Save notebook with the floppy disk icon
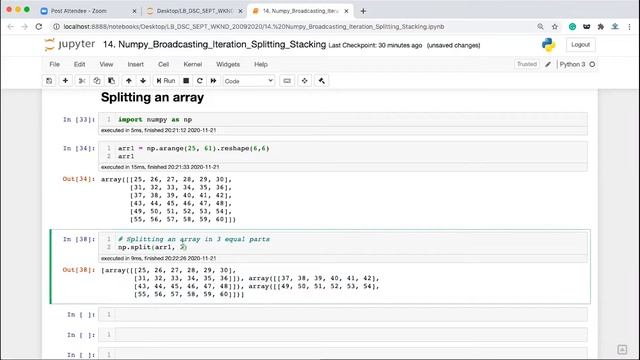This screenshot has height=360, width=640. pyautogui.click(x=49, y=81)
